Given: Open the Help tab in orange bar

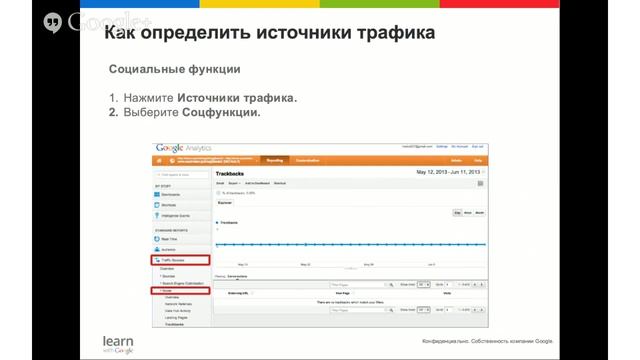Looking at the screenshot, I should (478, 161).
